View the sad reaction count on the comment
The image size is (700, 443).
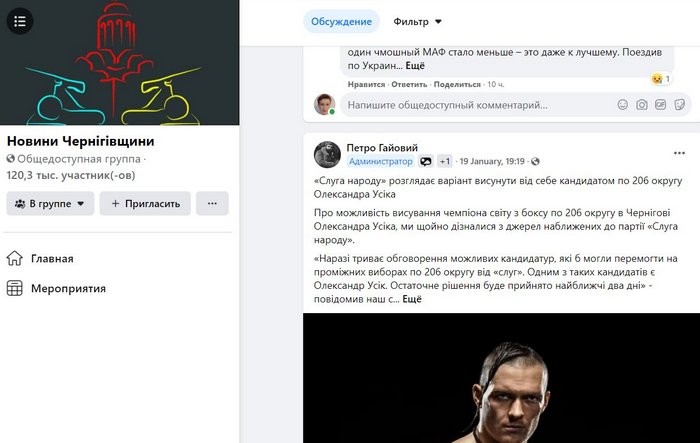pyautogui.click(x=662, y=79)
